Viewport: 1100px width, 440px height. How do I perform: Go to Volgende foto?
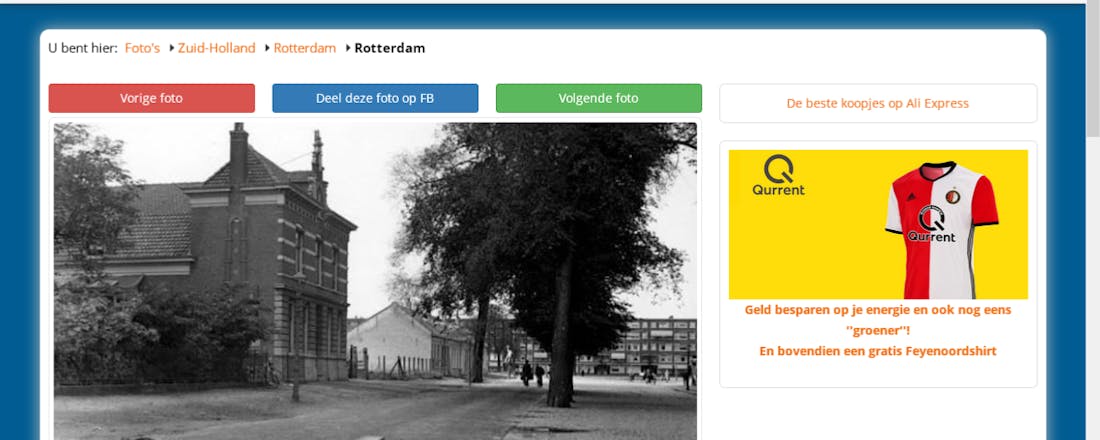(598, 98)
